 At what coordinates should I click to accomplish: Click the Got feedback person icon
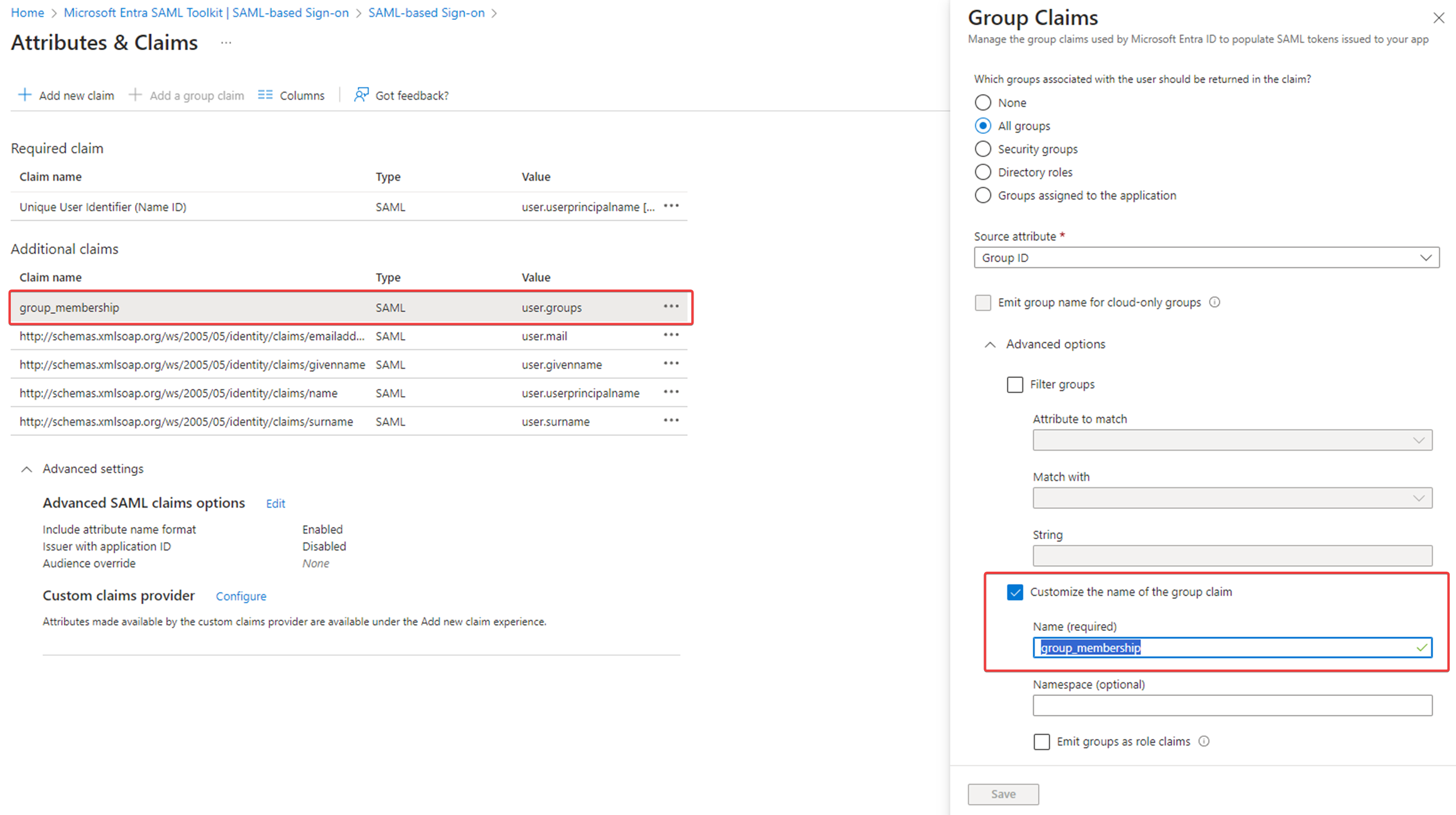click(x=361, y=95)
